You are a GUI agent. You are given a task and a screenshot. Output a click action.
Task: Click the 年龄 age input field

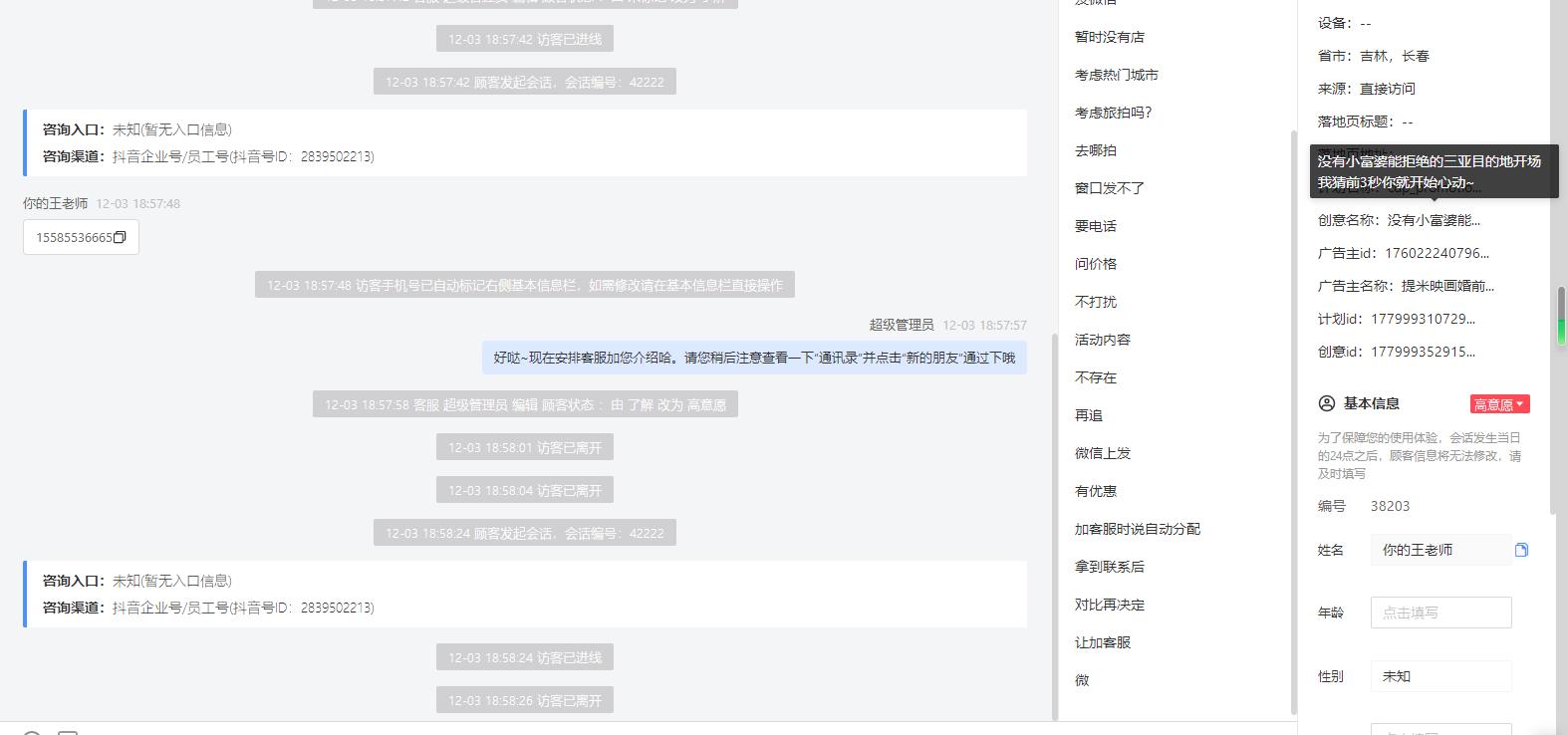(x=1440, y=612)
